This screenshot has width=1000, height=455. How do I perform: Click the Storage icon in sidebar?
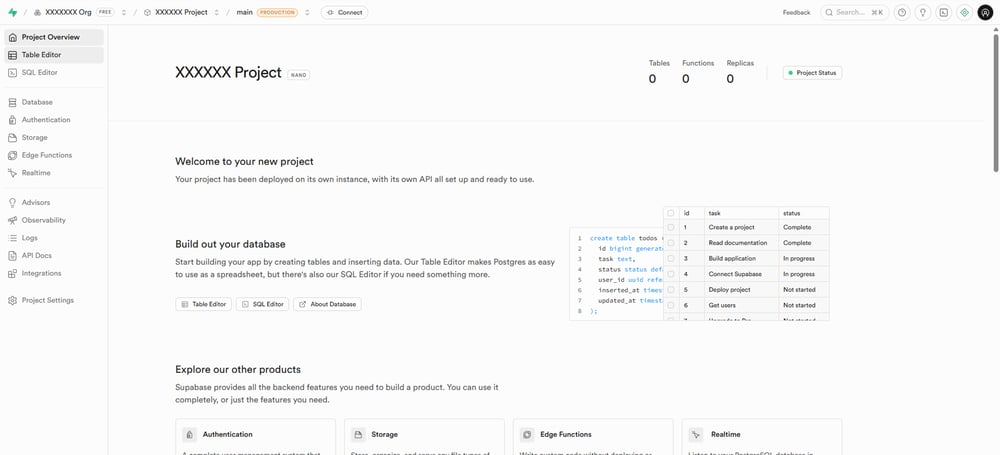[x=12, y=138]
